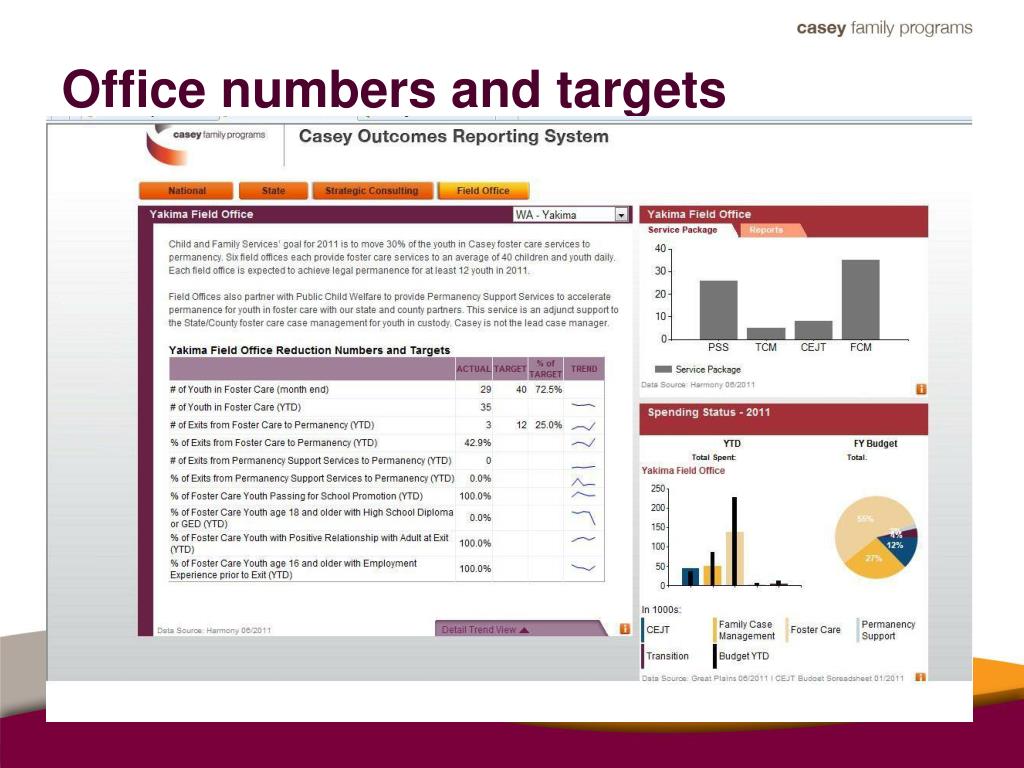Switch to Strategic Consulting tab
The width and height of the screenshot is (1024, 768).
tap(372, 191)
